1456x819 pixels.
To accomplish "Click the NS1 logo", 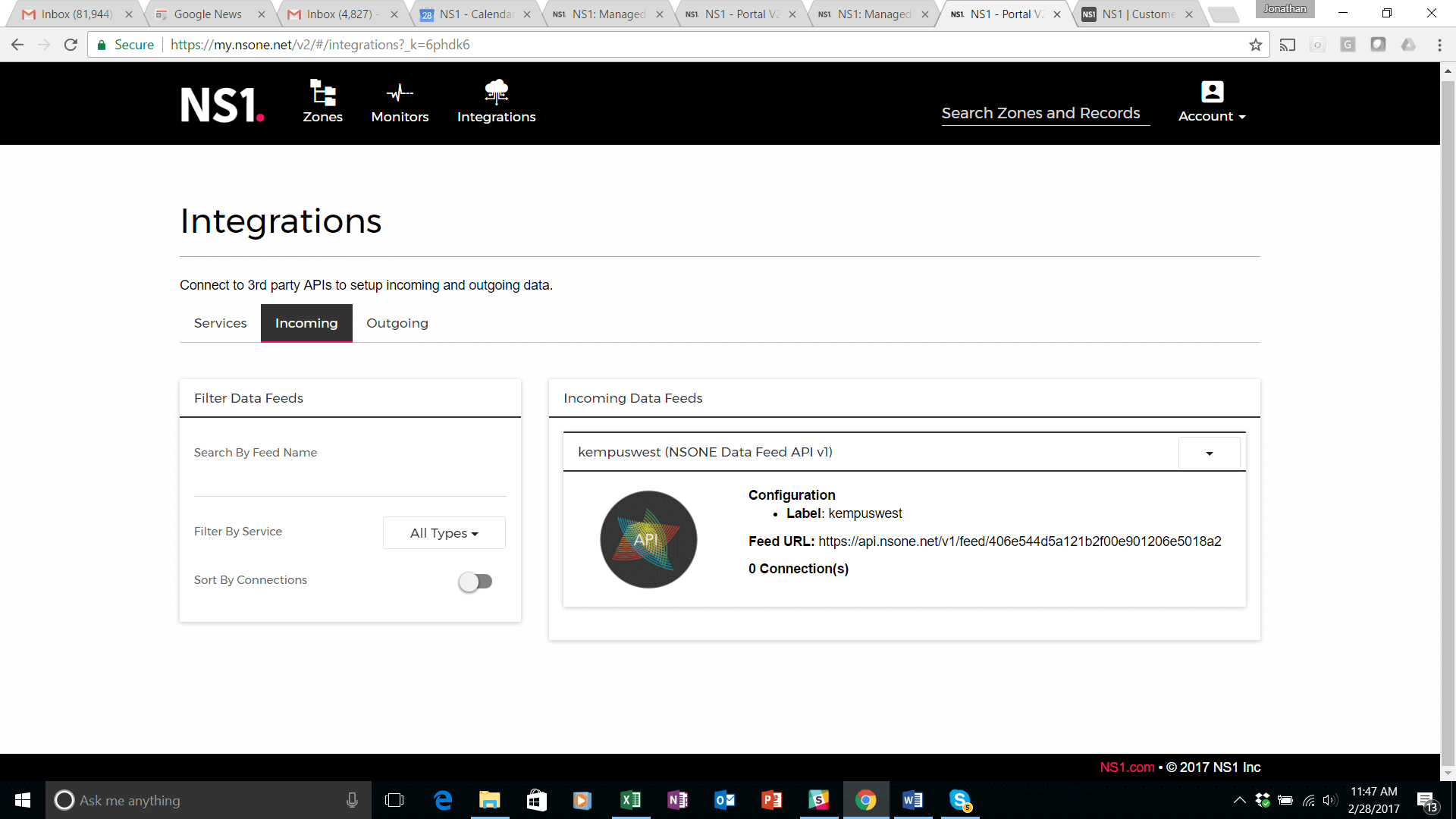I will coord(222,105).
